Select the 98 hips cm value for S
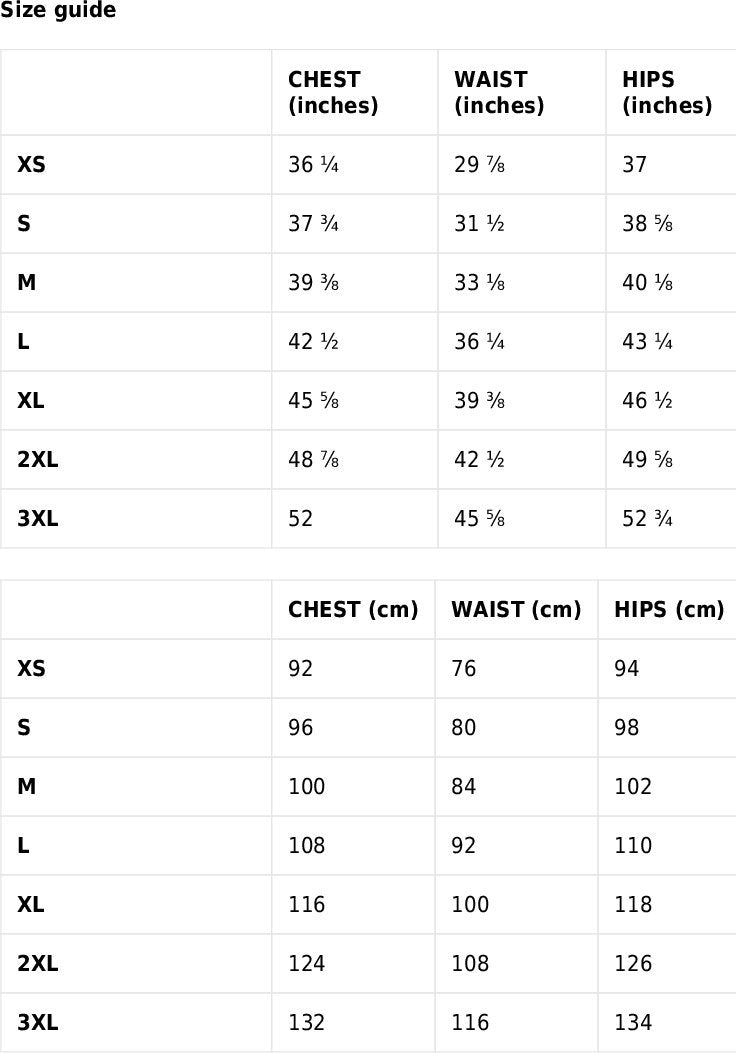This screenshot has width=736, height=1053. [627, 728]
